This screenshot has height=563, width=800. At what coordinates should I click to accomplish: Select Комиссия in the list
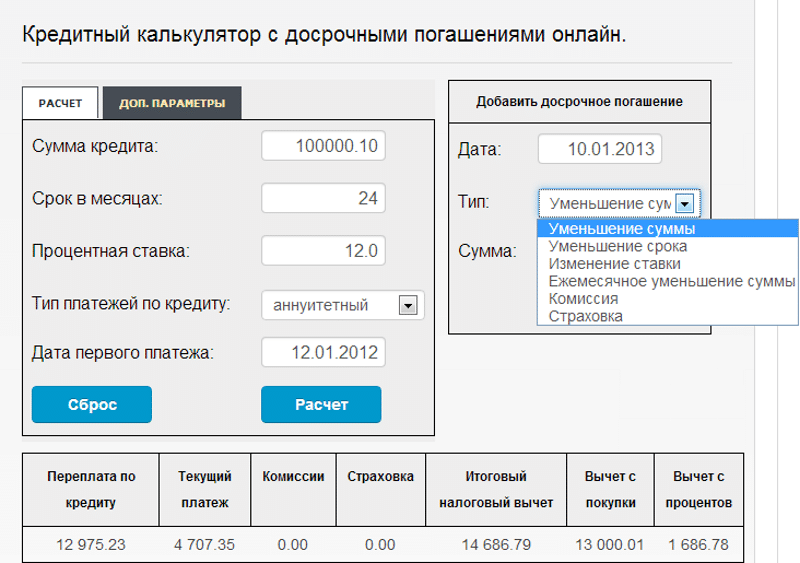pyautogui.click(x=667, y=299)
